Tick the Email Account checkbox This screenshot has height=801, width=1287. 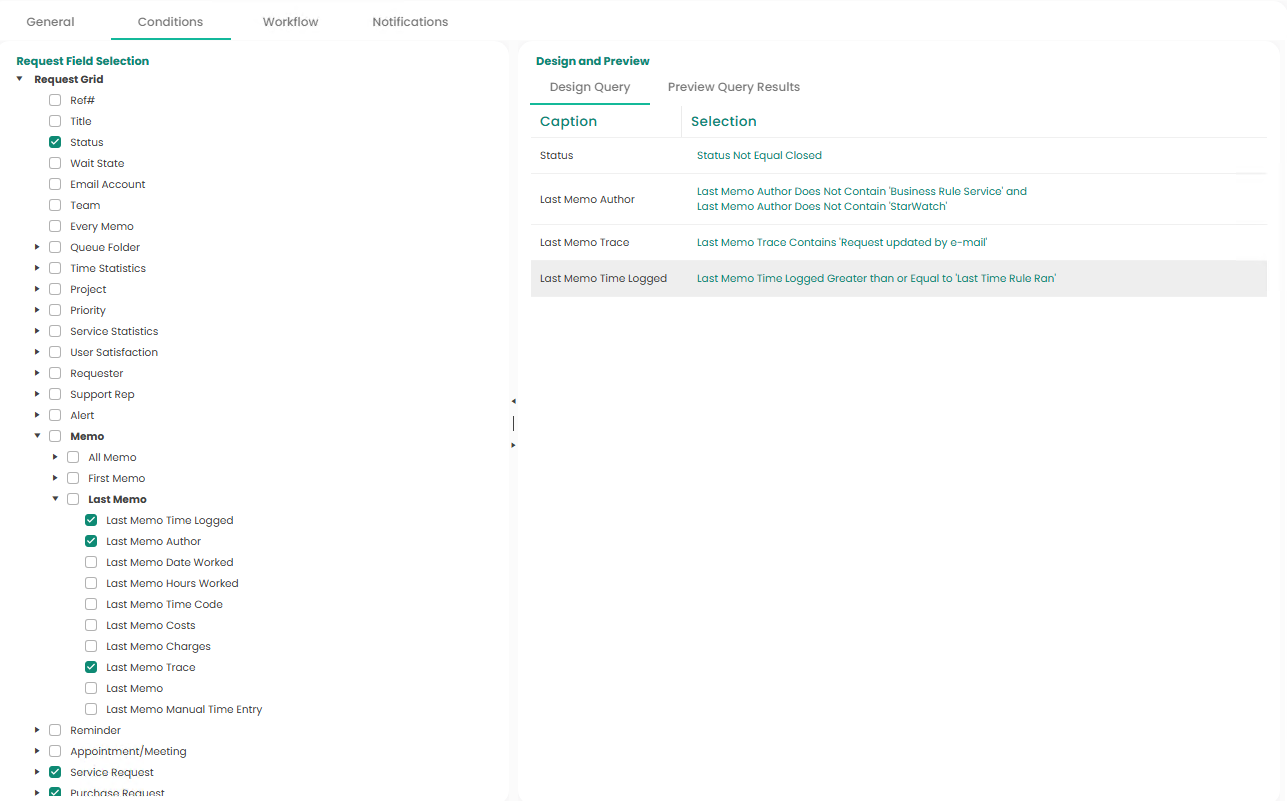tap(55, 184)
